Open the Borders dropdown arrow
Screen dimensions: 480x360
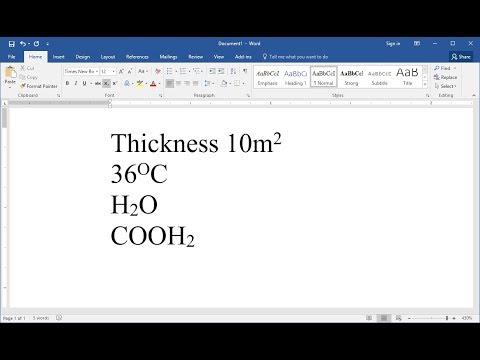(244, 83)
